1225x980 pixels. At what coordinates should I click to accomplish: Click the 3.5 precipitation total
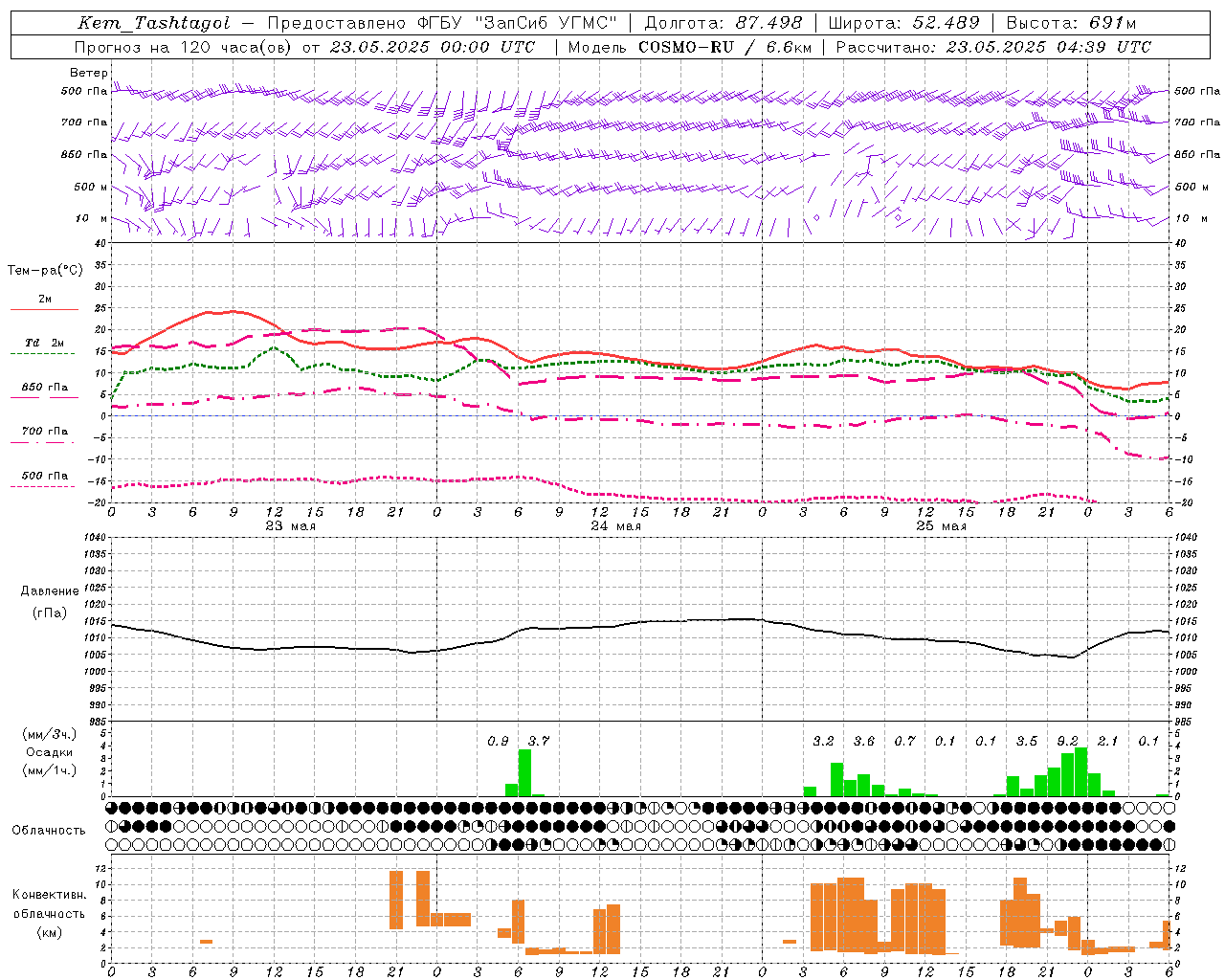tap(1027, 742)
